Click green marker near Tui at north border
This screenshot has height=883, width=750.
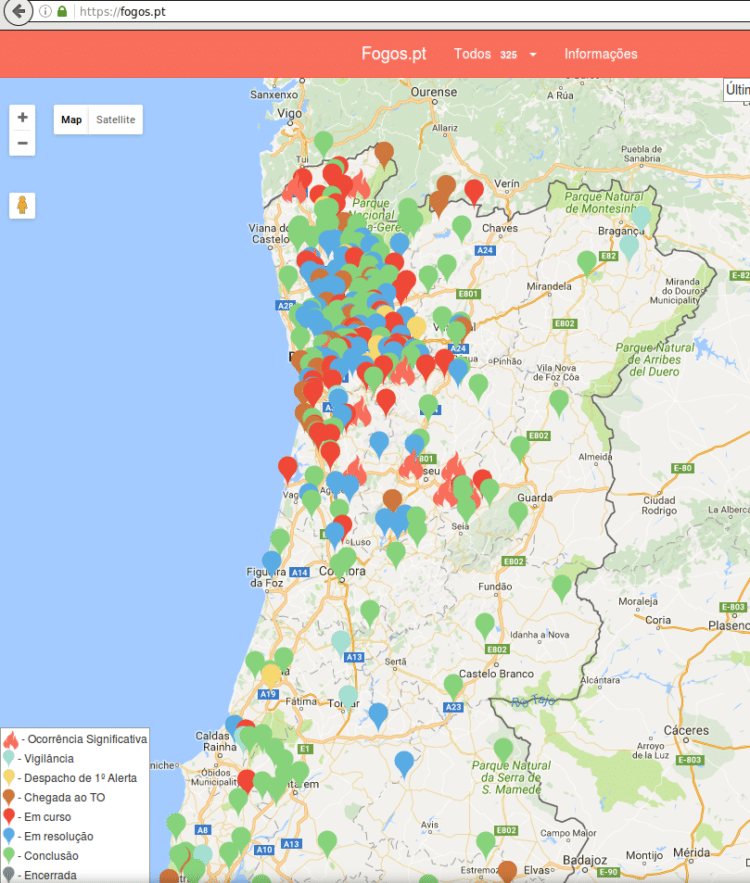(323, 143)
